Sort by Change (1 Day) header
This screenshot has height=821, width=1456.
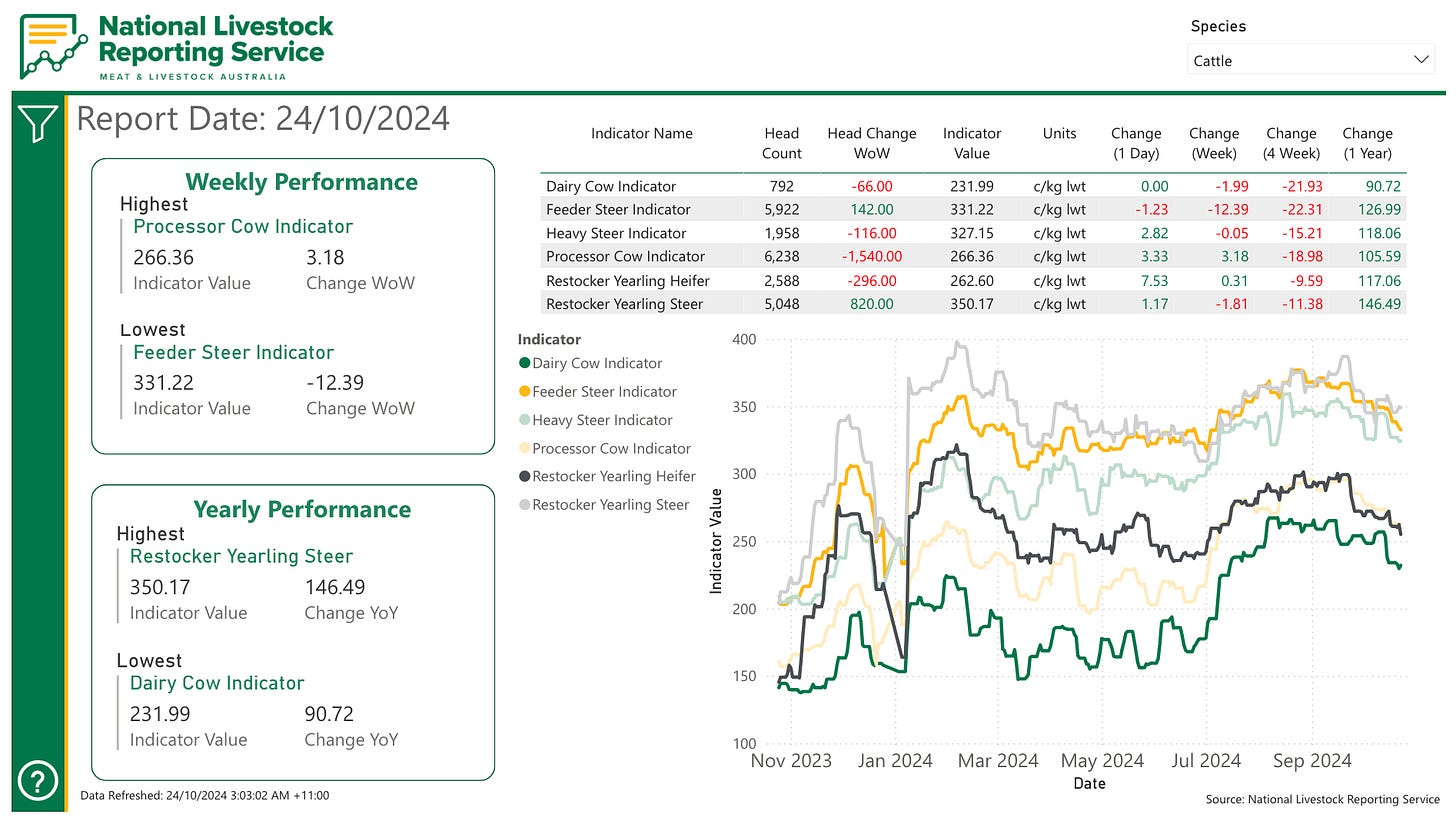click(1136, 143)
